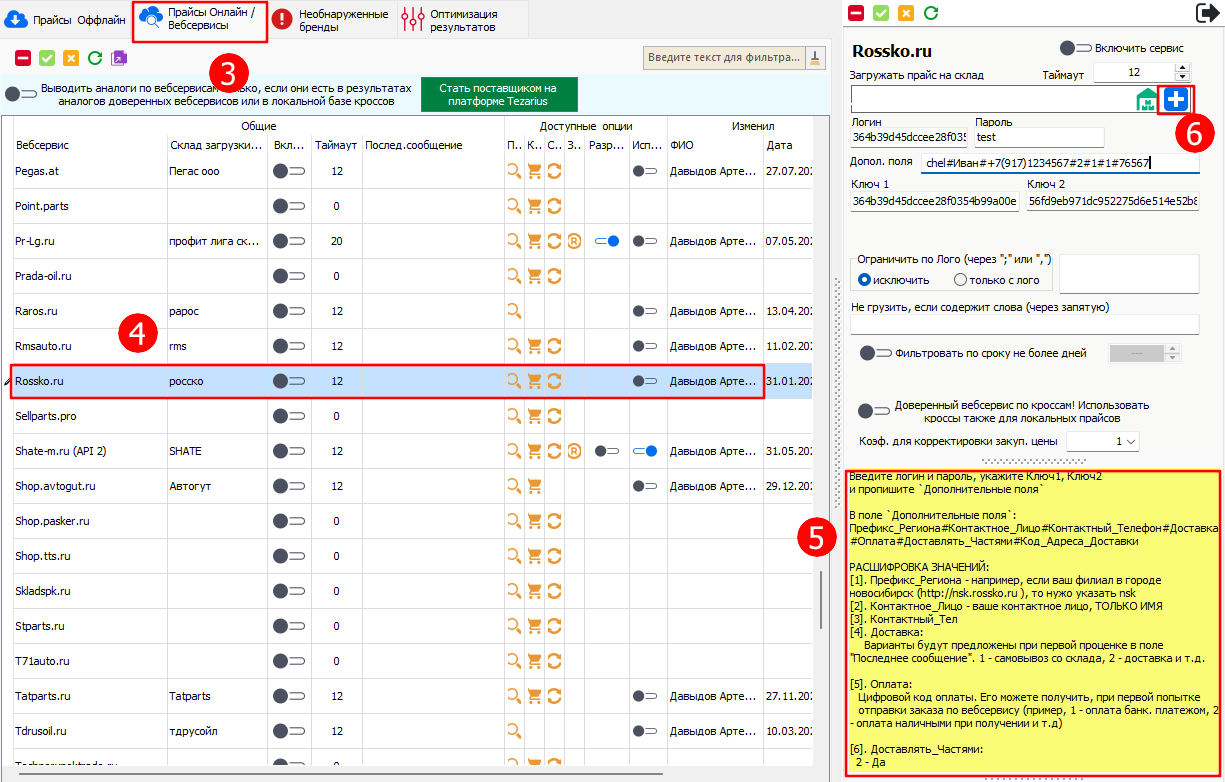Screen dimensions: 1225x782
Task: Click the green checkmark icon in the left toolbar
Action: coord(47,58)
